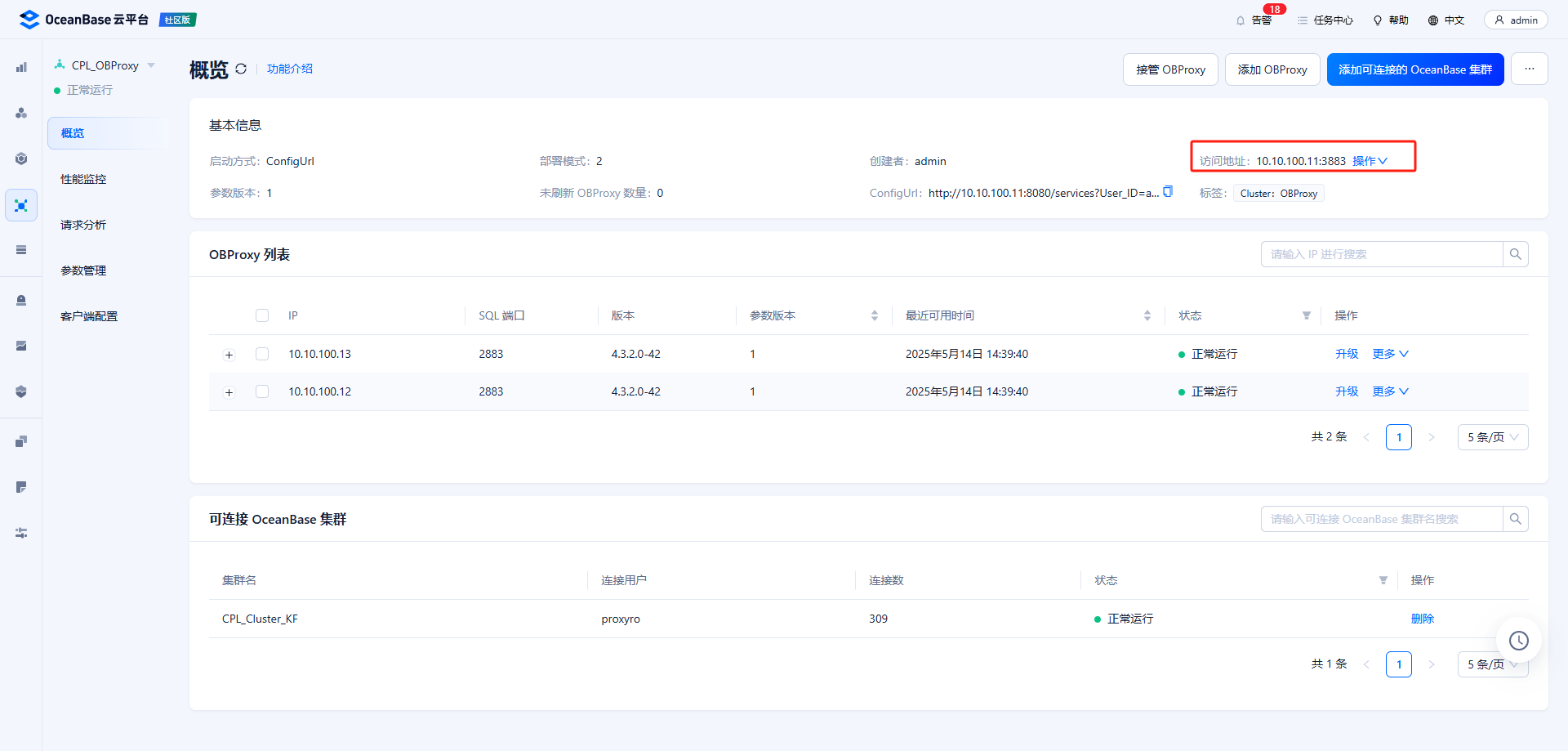Open the admin user menu
The height and width of the screenshot is (751, 1568).
(1516, 20)
